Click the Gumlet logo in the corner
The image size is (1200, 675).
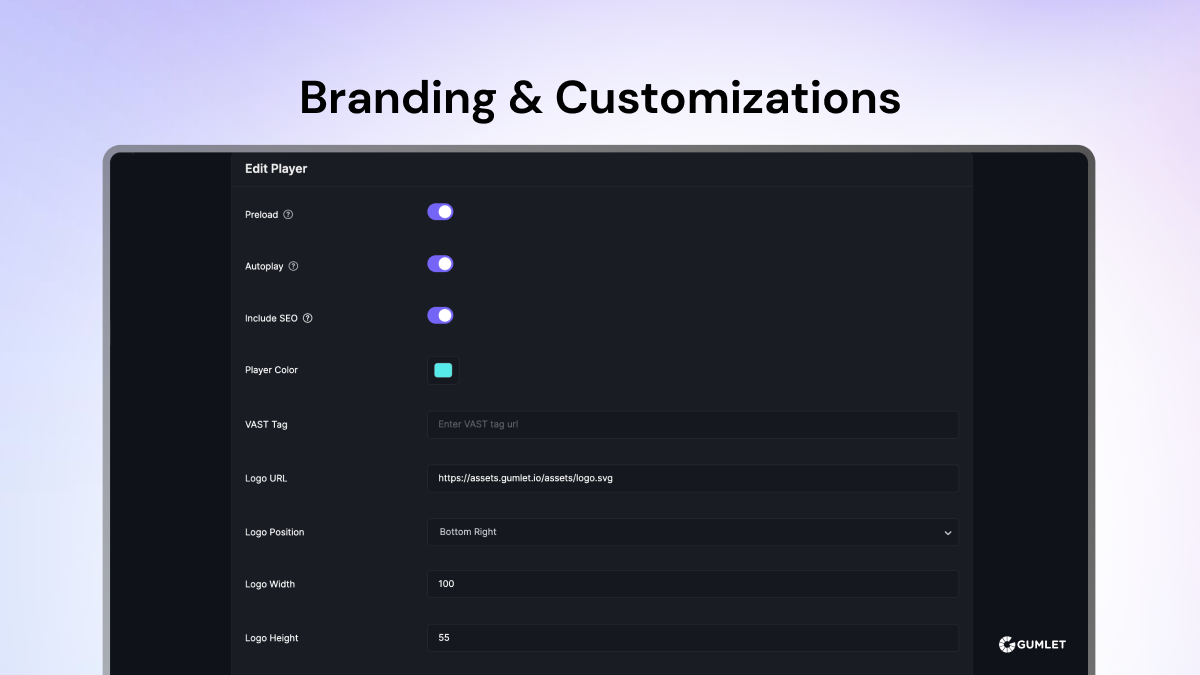pos(1032,644)
